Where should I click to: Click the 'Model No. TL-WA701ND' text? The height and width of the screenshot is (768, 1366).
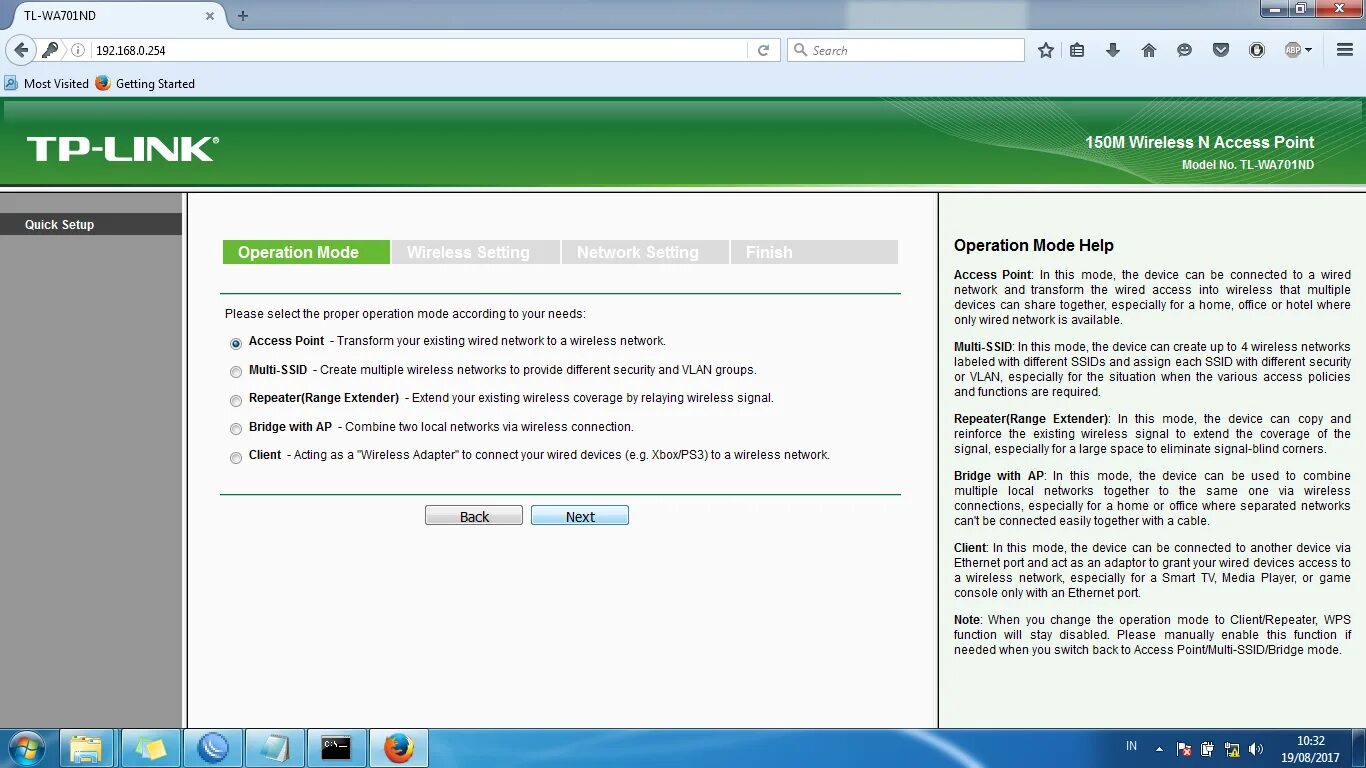(x=1247, y=165)
